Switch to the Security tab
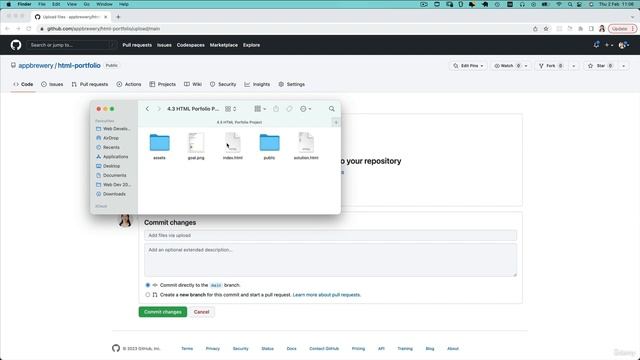This screenshot has width=640, height=360. (x=223, y=84)
